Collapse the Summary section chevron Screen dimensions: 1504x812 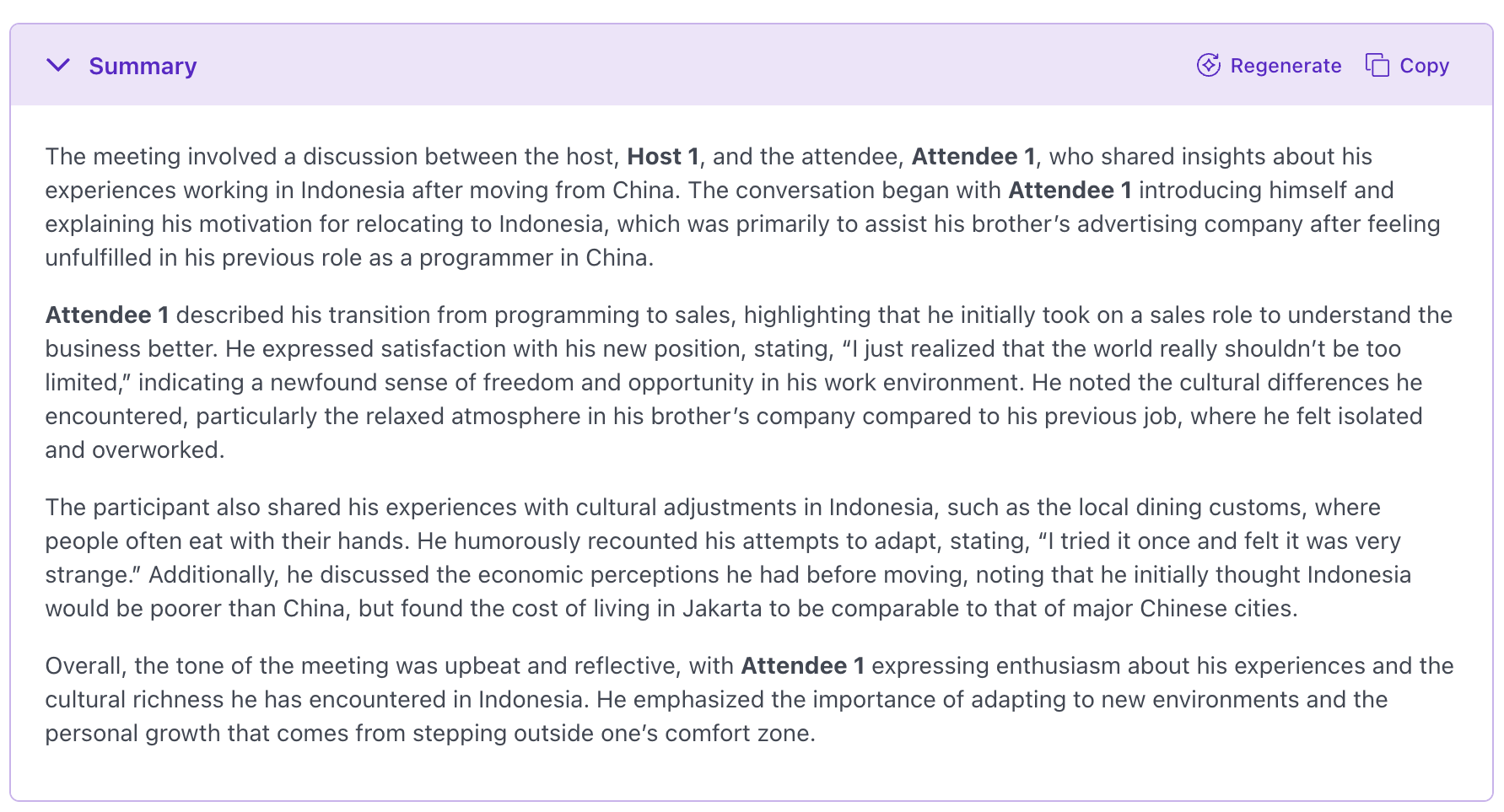click(x=58, y=65)
